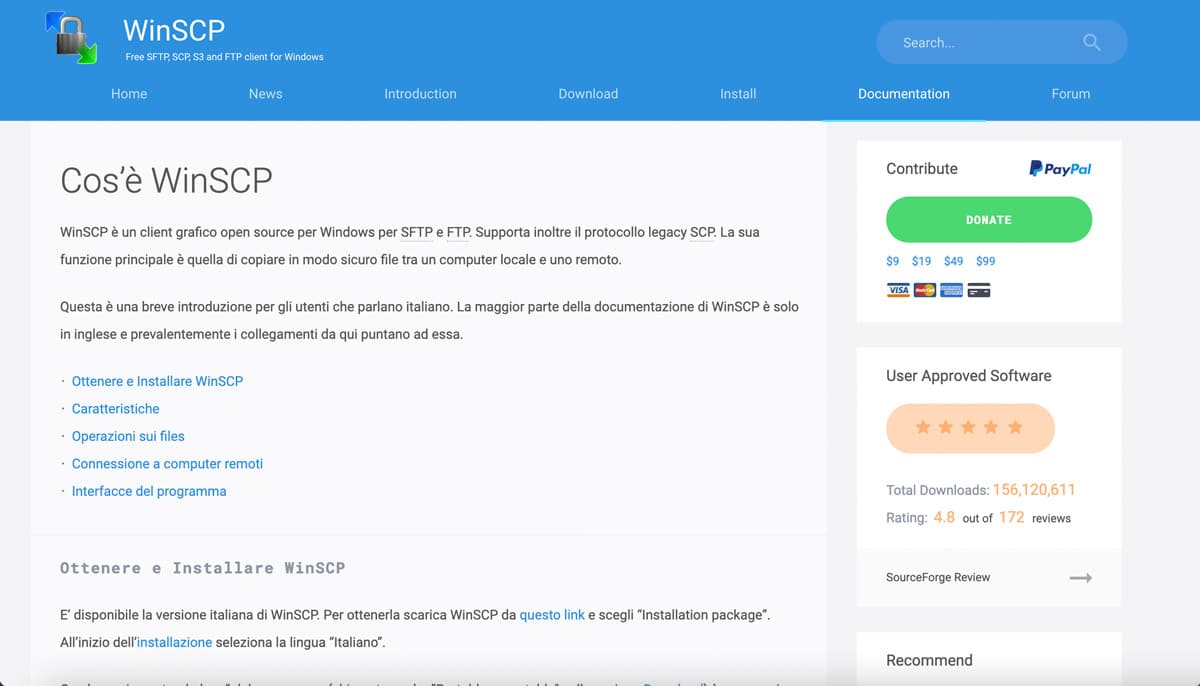
Task: Open 'Connessione a computer remoti' link
Action: coord(167,464)
